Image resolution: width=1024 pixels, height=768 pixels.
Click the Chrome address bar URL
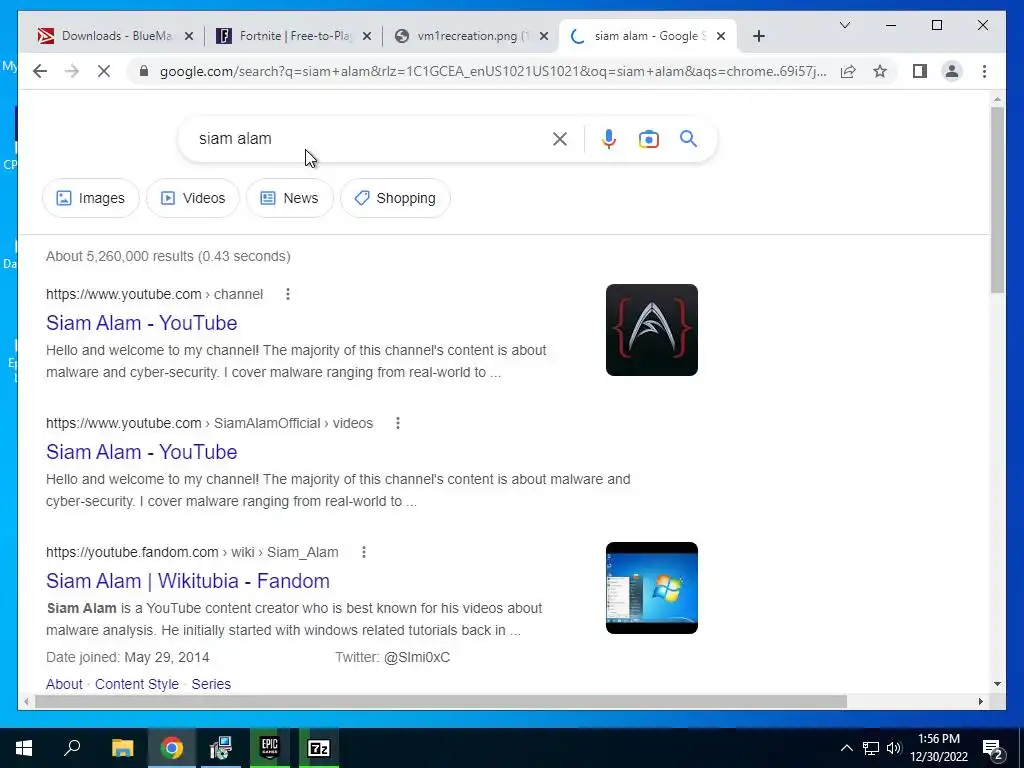click(493, 71)
